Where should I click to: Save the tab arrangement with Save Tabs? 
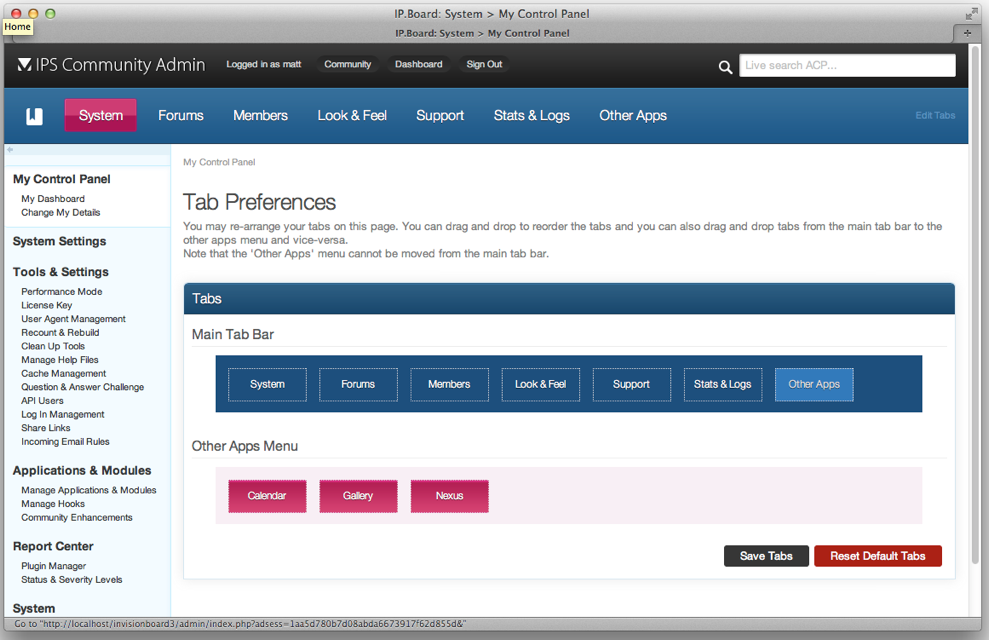pos(766,556)
